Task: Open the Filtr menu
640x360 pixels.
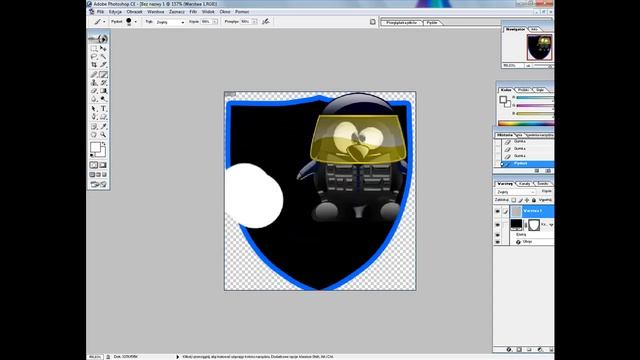Action: pos(193,12)
